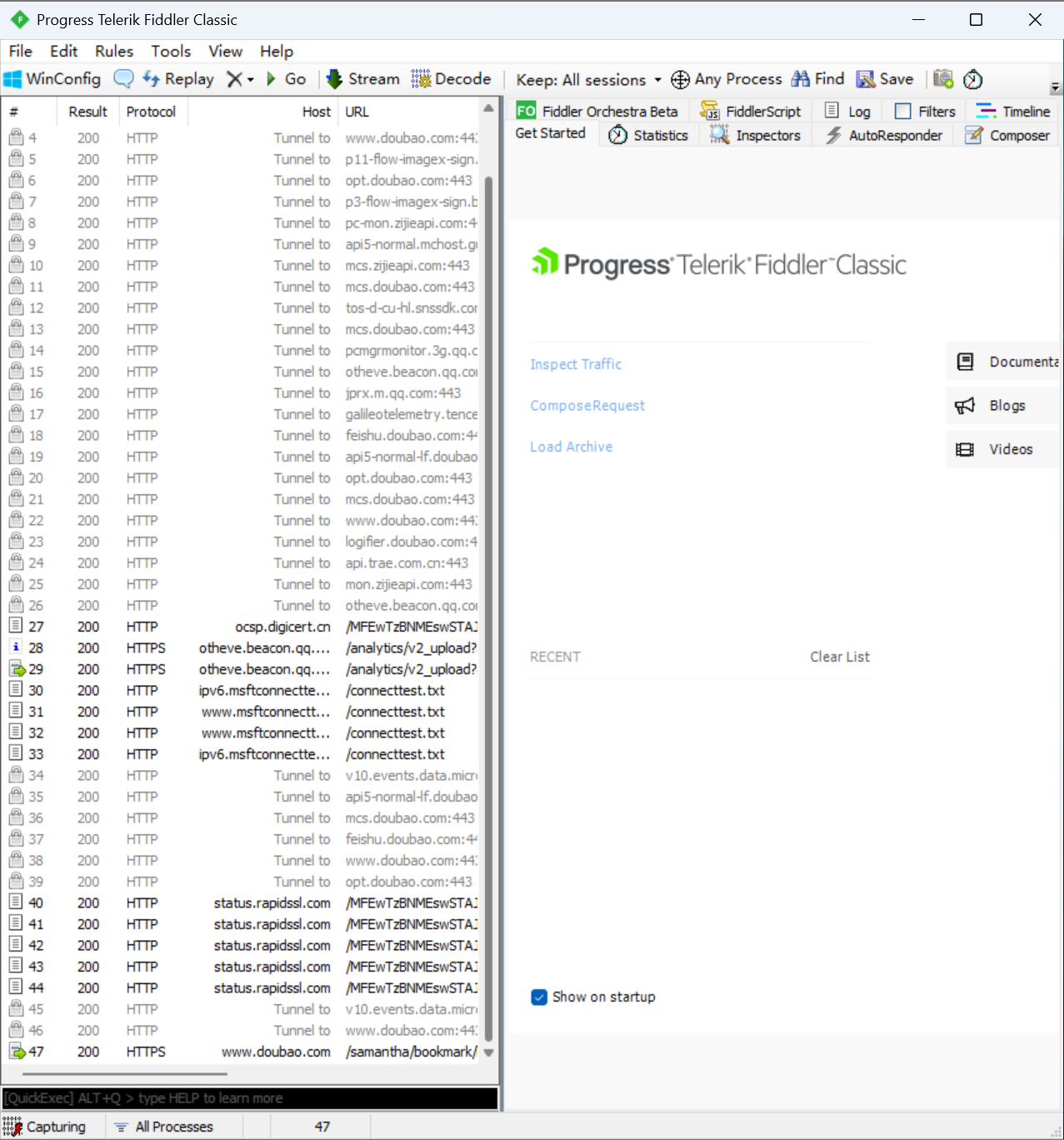Select session 28 with info icon

click(x=242, y=647)
